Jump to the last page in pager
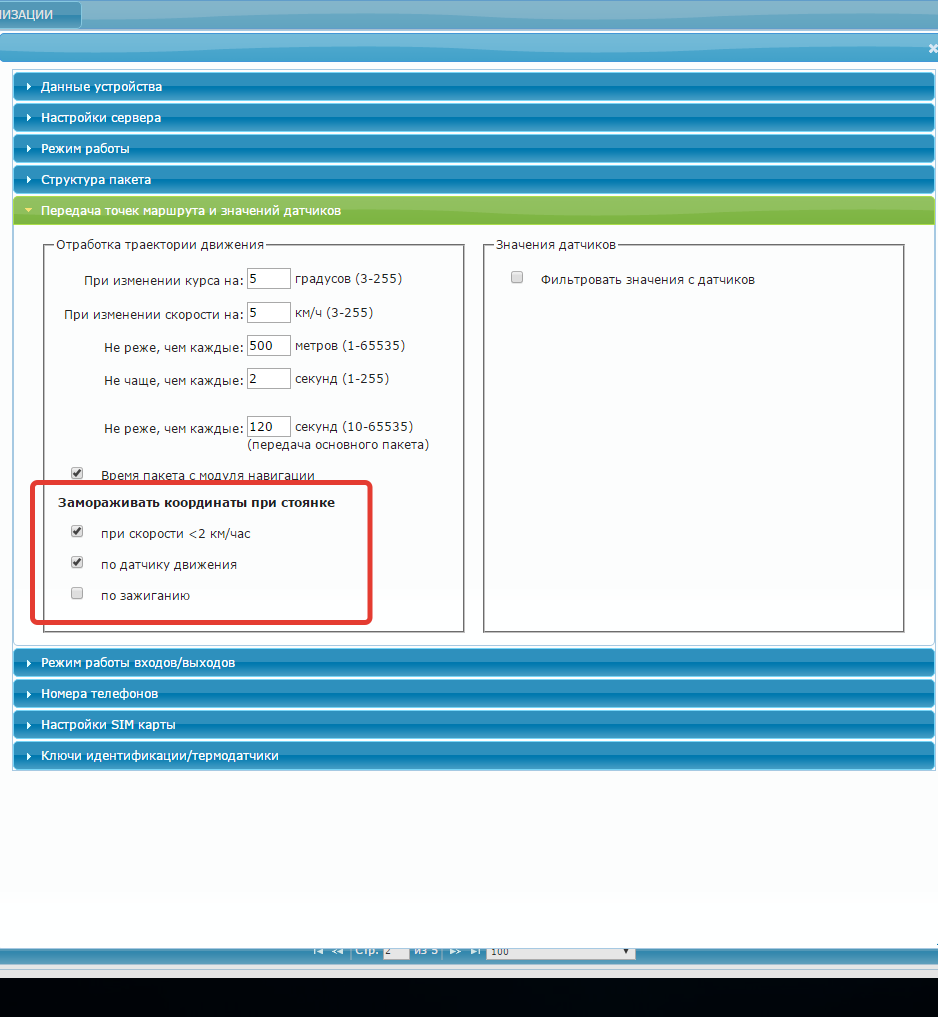 pos(475,951)
